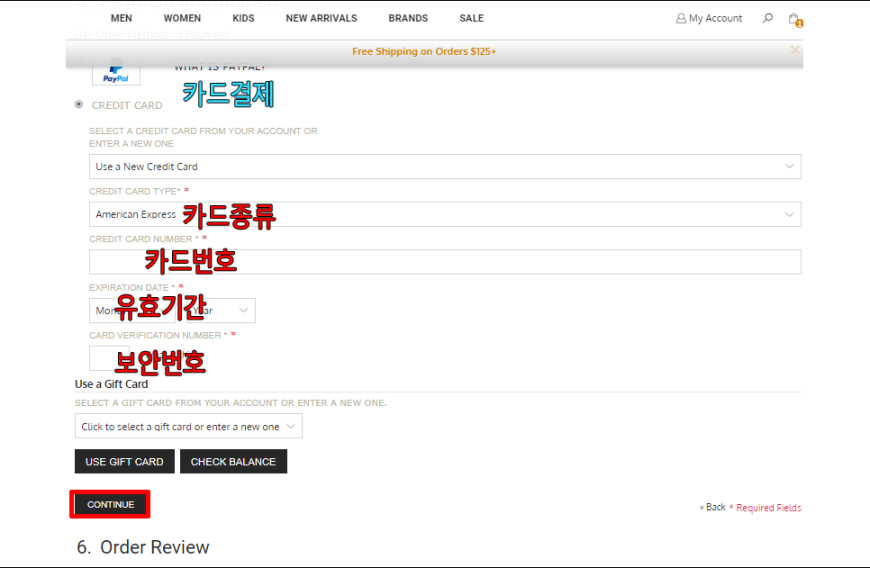Close the free shipping banner

(x=795, y=50)
